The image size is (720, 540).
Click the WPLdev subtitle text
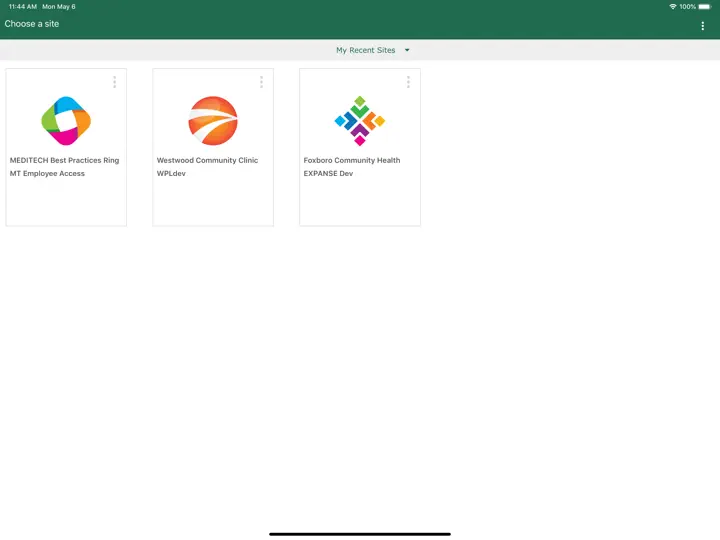pyautogui.click(x=171, y=174)
